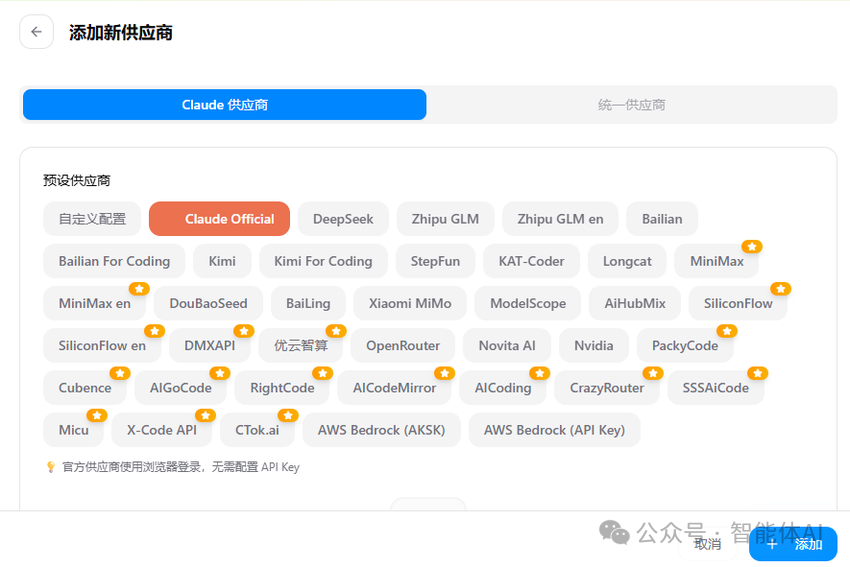This screenshot has width=850, height=567.
Task: Pick the X-Code API preset
Action: pos(162,430)
